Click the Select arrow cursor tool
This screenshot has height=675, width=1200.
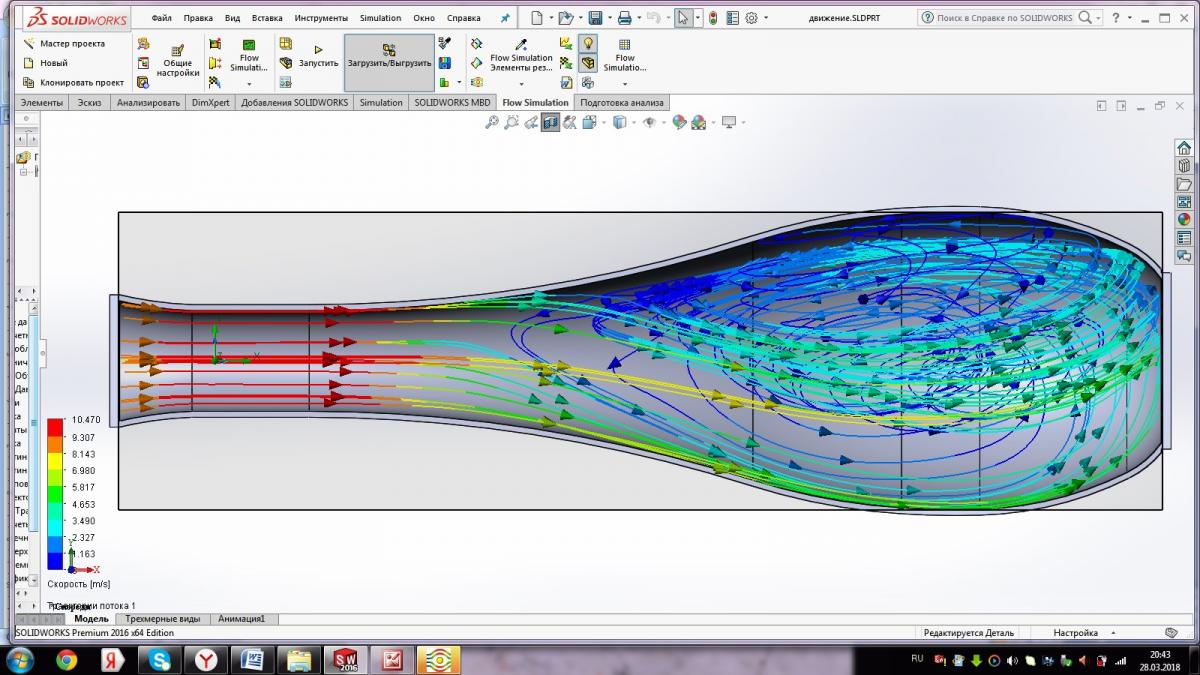tap(683, 18)
